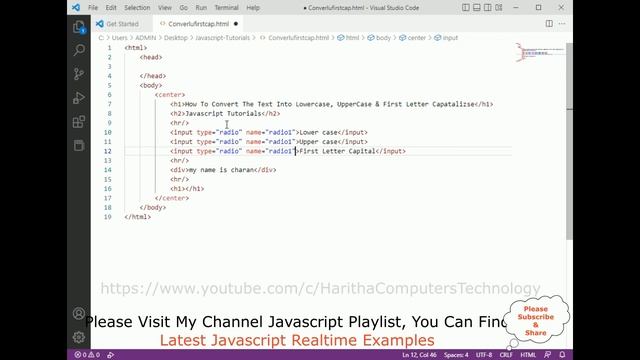Image resolution: width=640 pixels, height=360 pixels.
Task: Open the Run menu
Action: [201, 8]
